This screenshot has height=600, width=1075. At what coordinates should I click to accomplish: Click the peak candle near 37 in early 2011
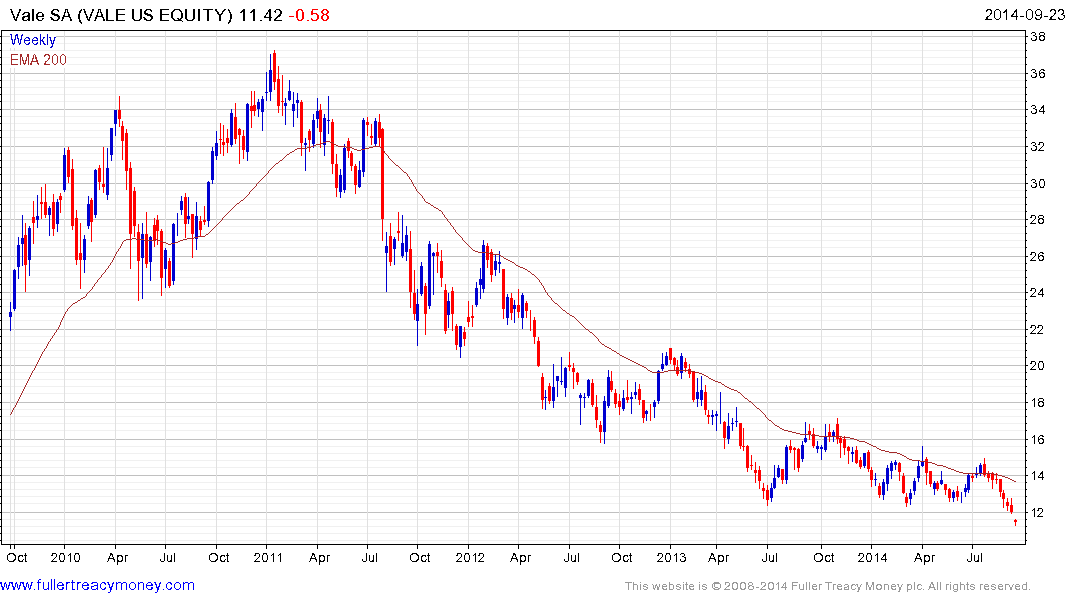(x=274, y=72)
